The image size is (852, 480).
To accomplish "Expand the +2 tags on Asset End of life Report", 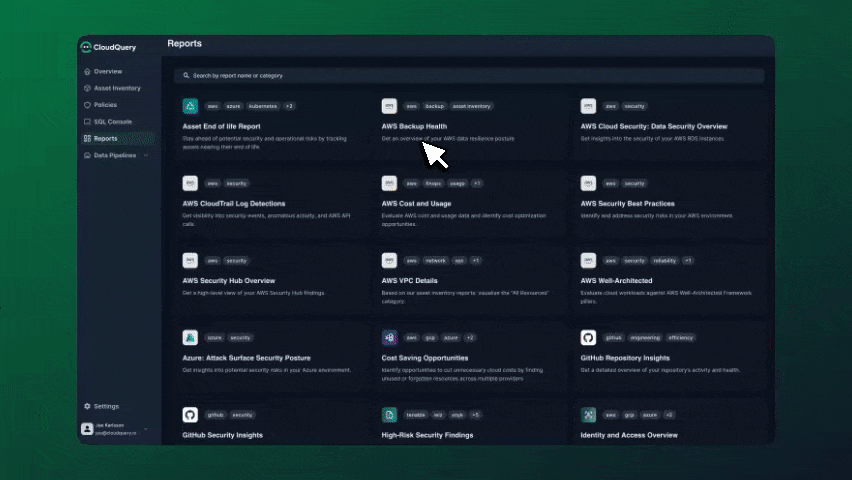I will click(x=289, y=106).
